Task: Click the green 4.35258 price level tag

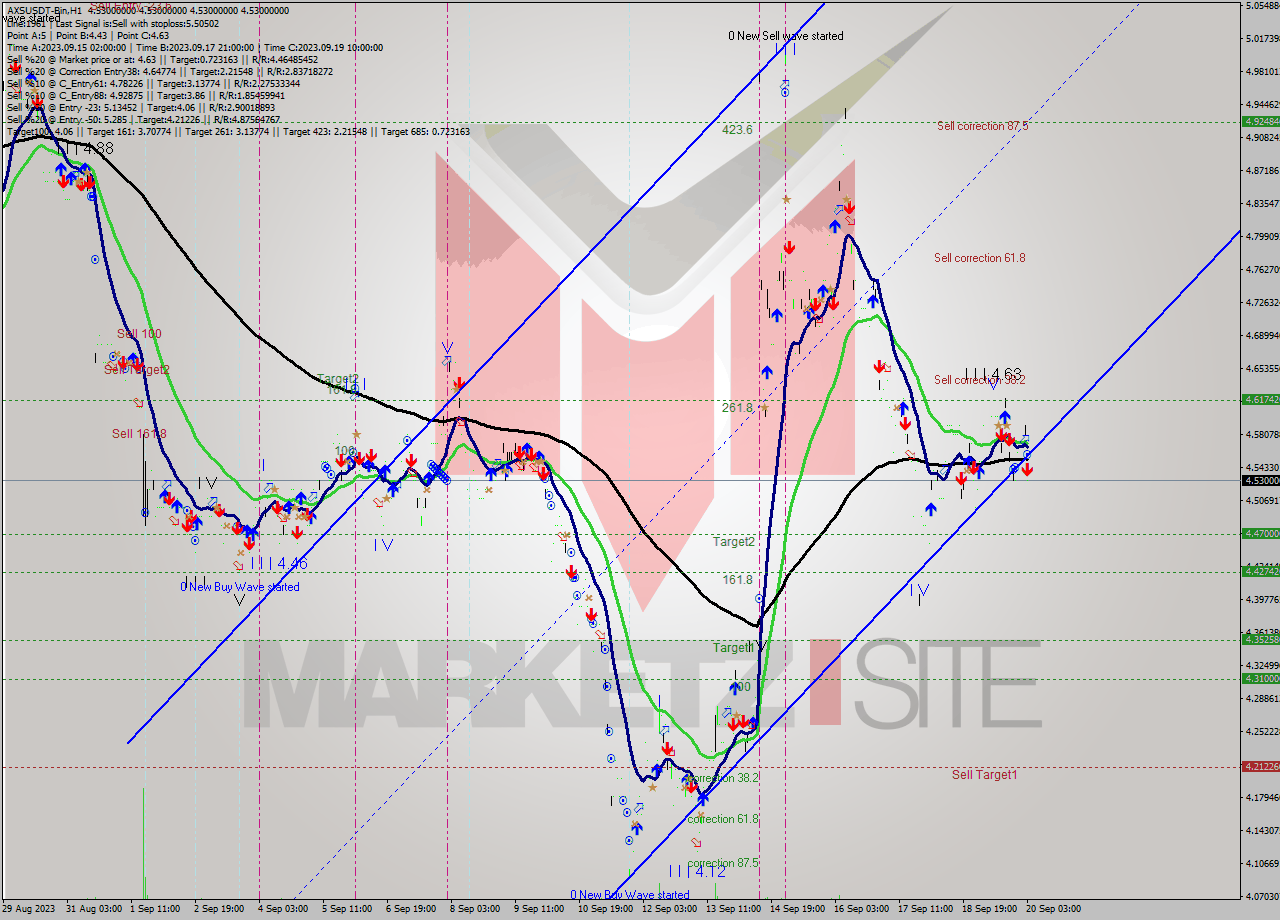Action: point(1260,639)
